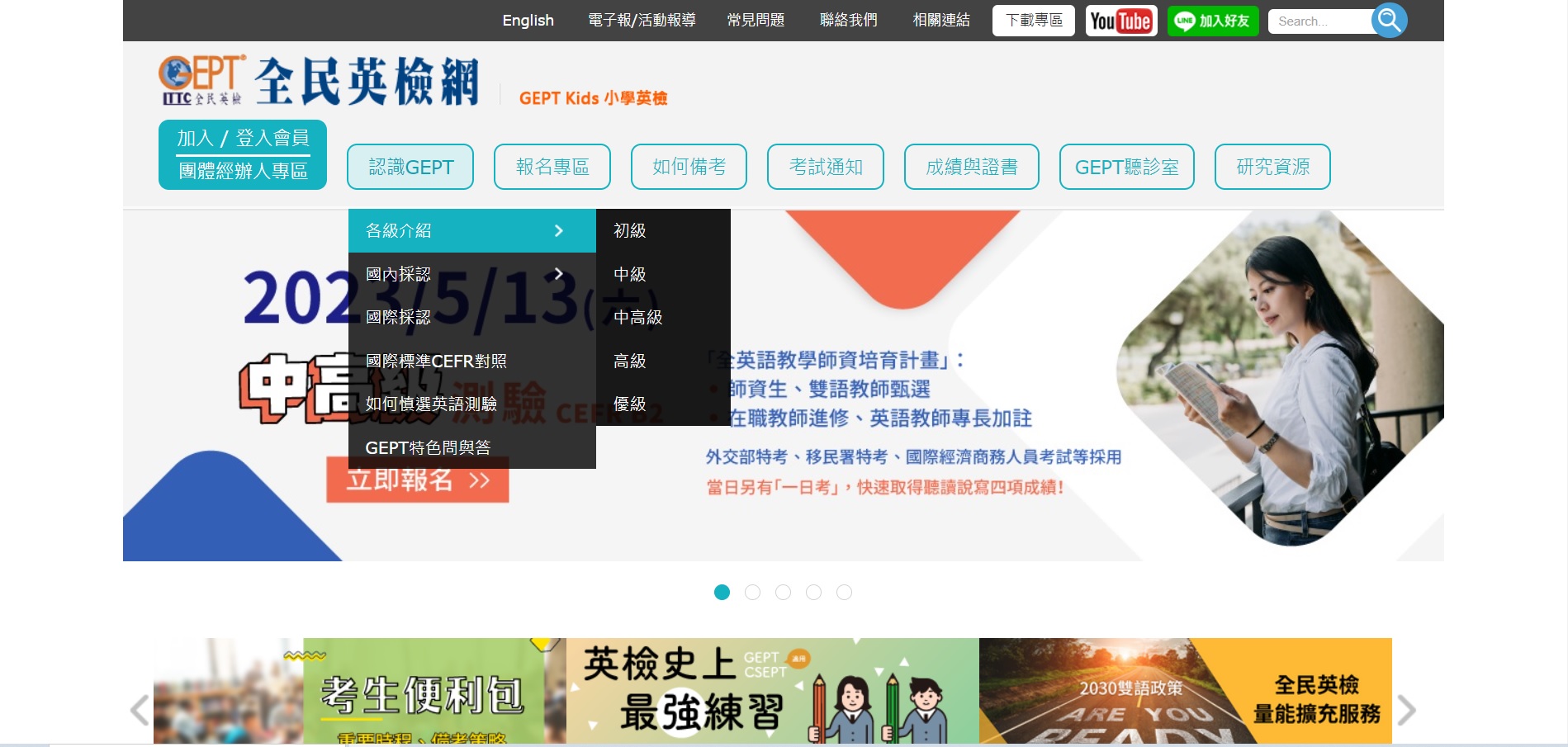The height and width of the screenshot is (747, 1568).
Task: Open GEPT Kids 小學英檢 link
Action: click(593, 98)
